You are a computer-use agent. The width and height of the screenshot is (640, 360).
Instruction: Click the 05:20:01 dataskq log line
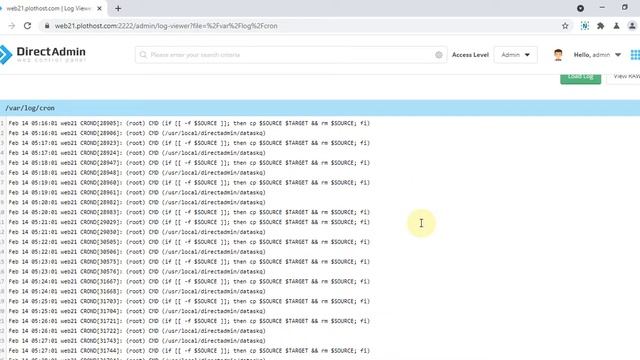click(137, 202)
